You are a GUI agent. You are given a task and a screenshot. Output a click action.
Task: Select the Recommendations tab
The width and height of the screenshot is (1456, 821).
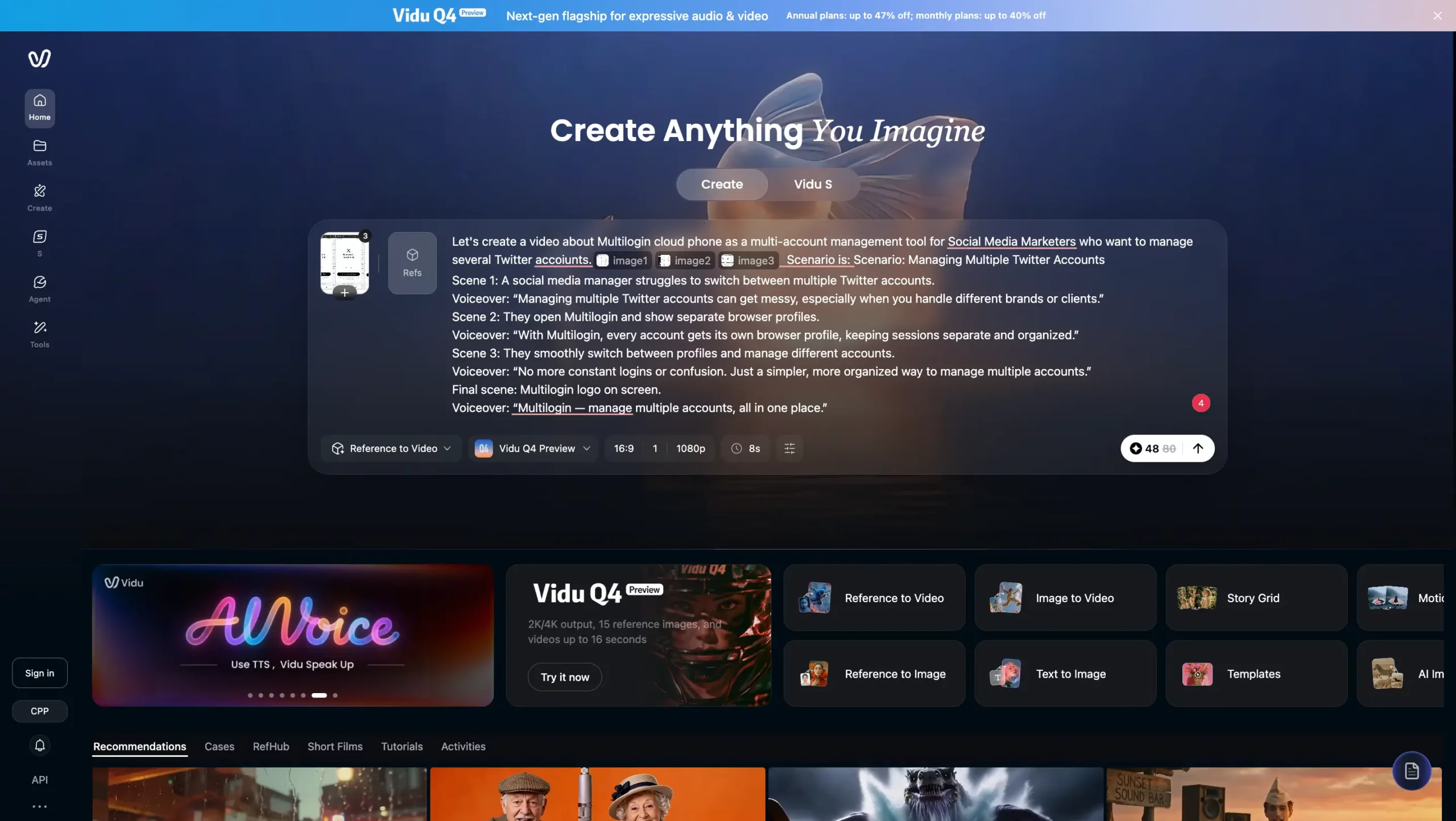(x=139, y=747)
